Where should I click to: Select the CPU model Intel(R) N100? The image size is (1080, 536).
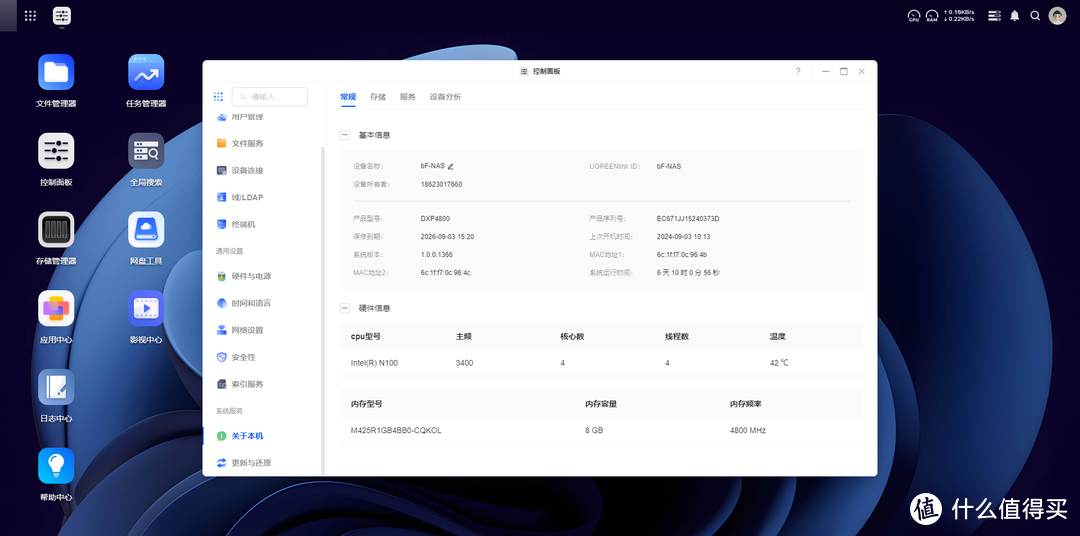(374, 363)
